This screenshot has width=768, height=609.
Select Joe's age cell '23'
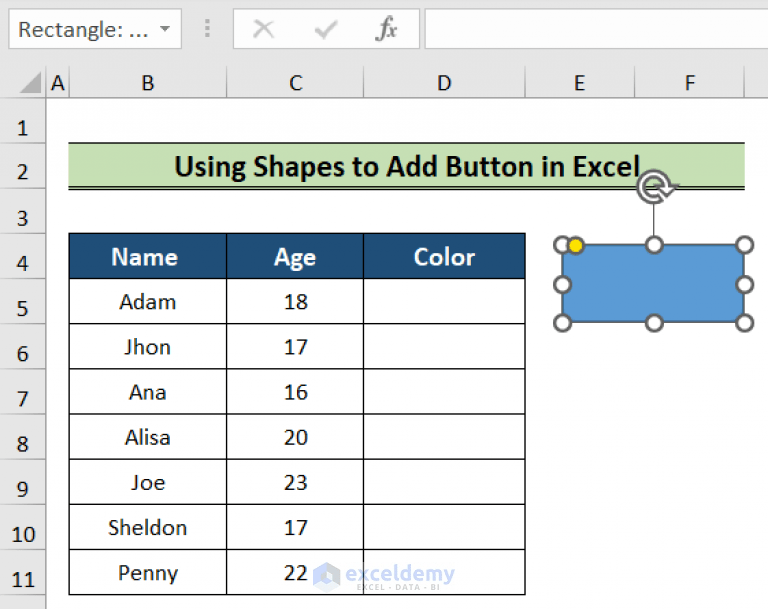(x=295, y=482)
